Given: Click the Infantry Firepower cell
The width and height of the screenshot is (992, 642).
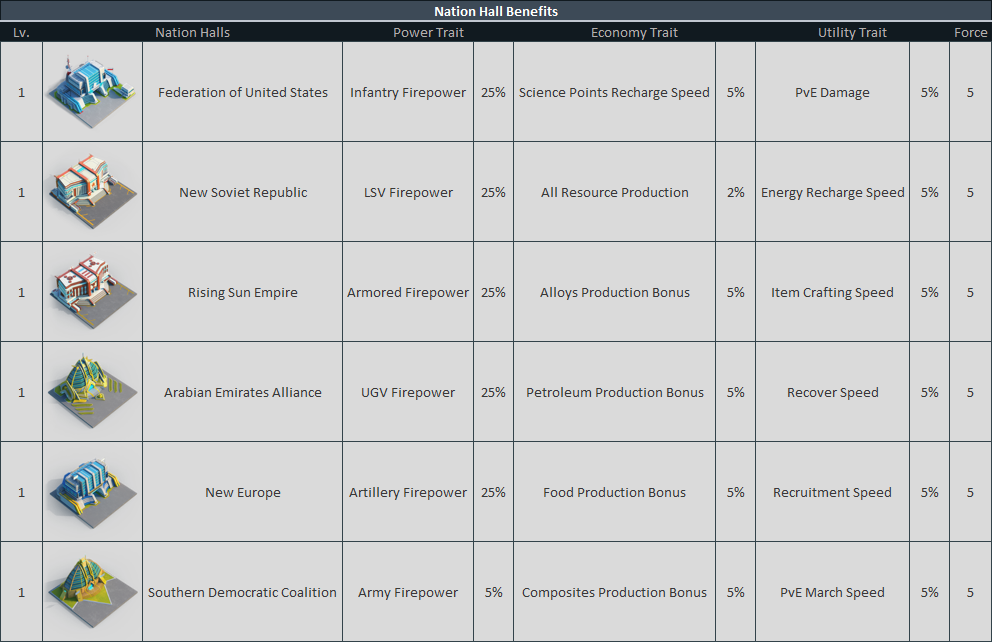Looking at the screenshot, I should click(408, 92).
